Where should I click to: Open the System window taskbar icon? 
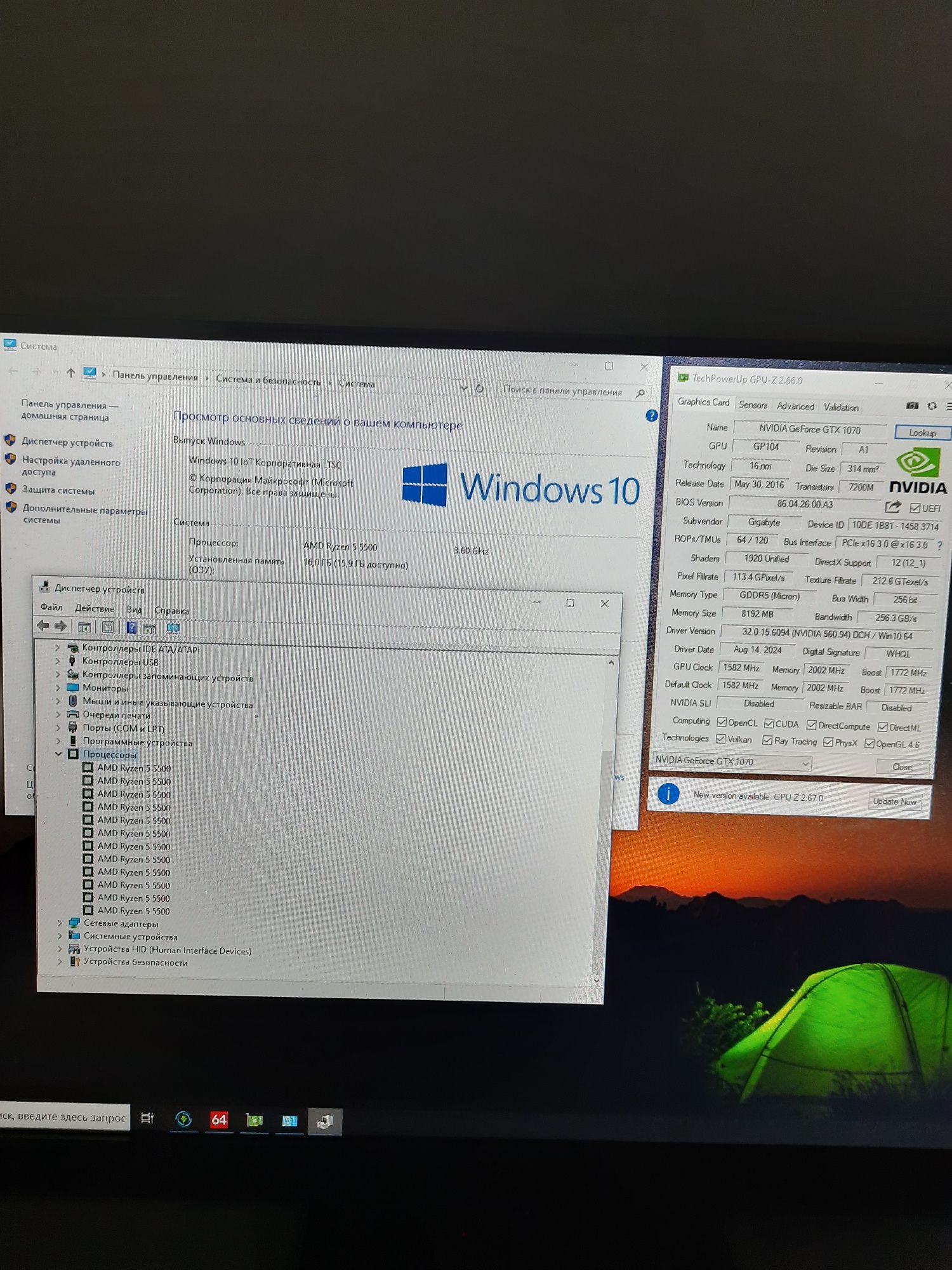coord(289,1121)
